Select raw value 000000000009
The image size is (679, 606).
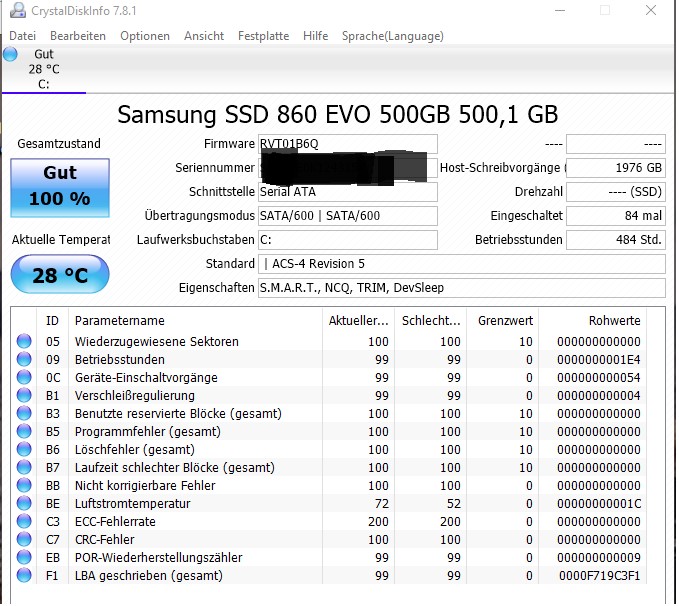[598, 557]
